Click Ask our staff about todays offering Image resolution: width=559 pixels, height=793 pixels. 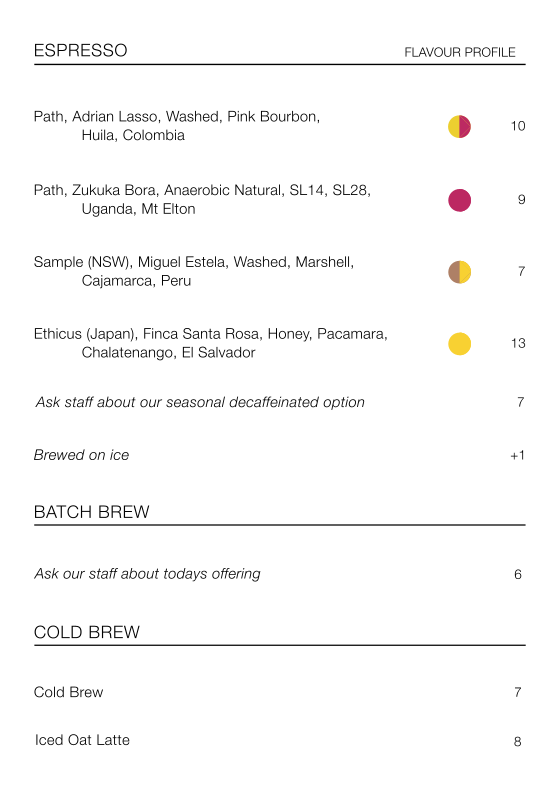pos(147,574)
